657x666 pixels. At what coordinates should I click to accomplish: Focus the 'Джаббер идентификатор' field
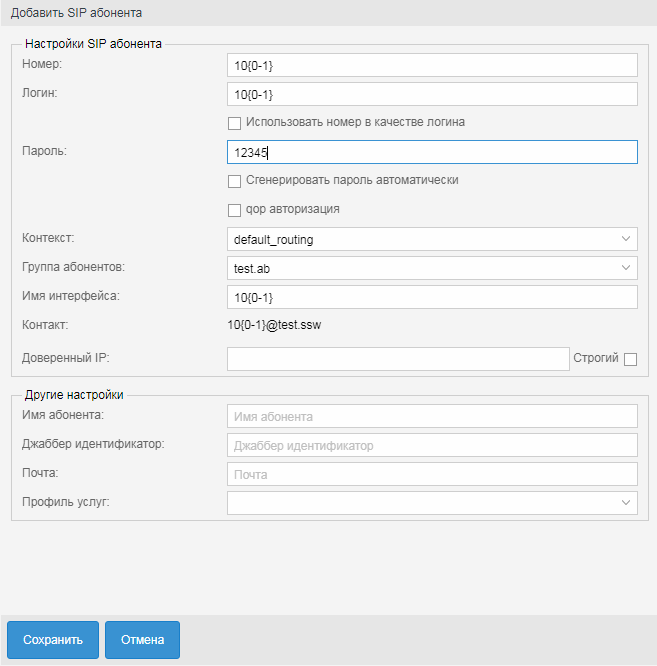click(x=432, y=445)
